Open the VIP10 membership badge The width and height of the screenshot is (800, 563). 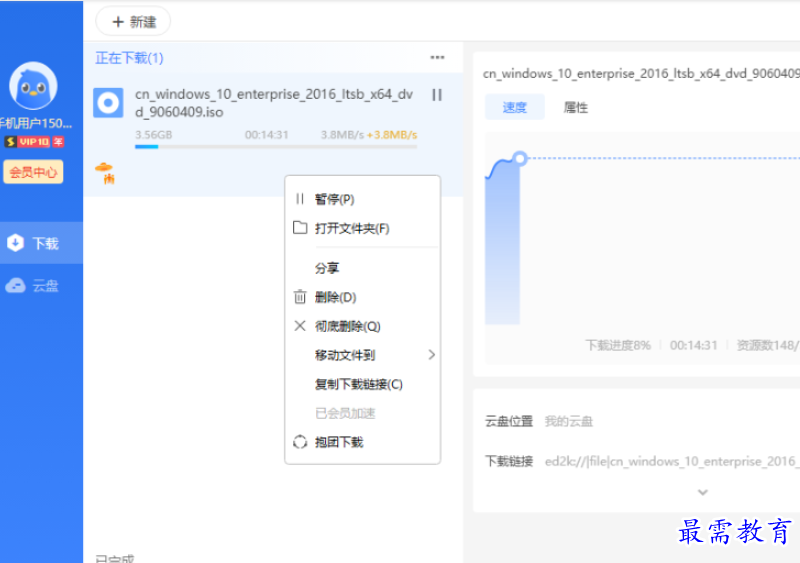point(34,141)
